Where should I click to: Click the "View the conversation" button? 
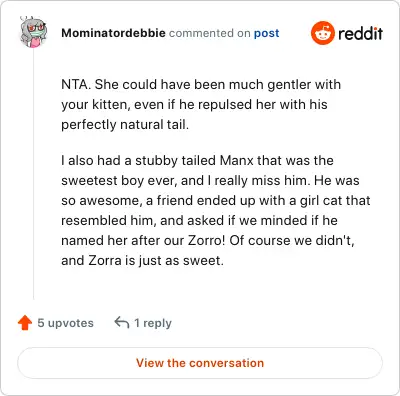pos(200,363)
